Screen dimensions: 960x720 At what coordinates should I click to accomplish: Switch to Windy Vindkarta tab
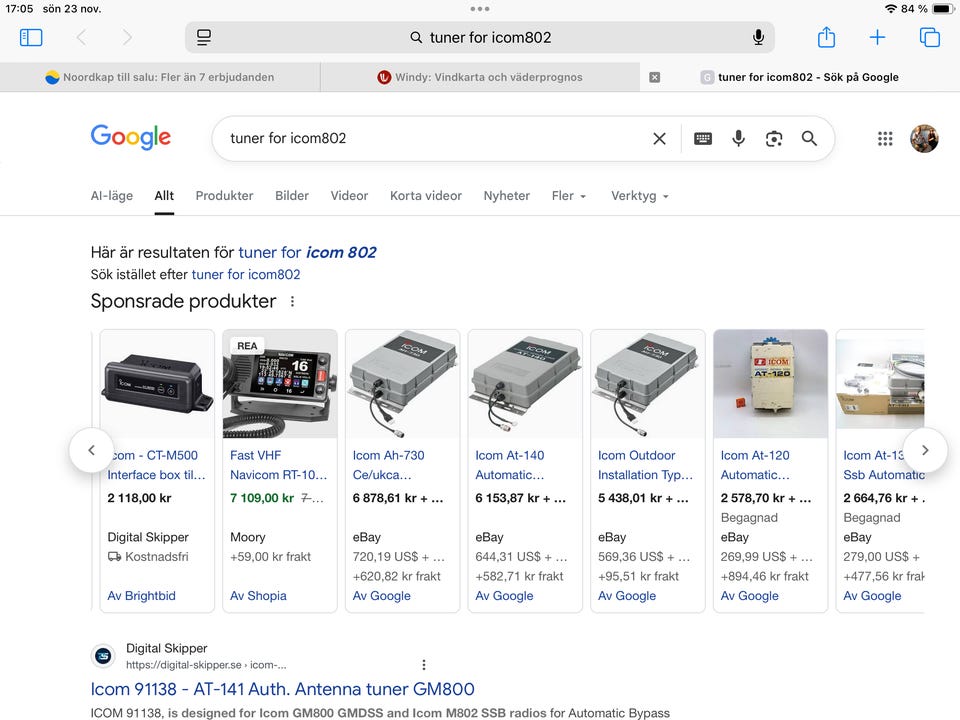480,77
